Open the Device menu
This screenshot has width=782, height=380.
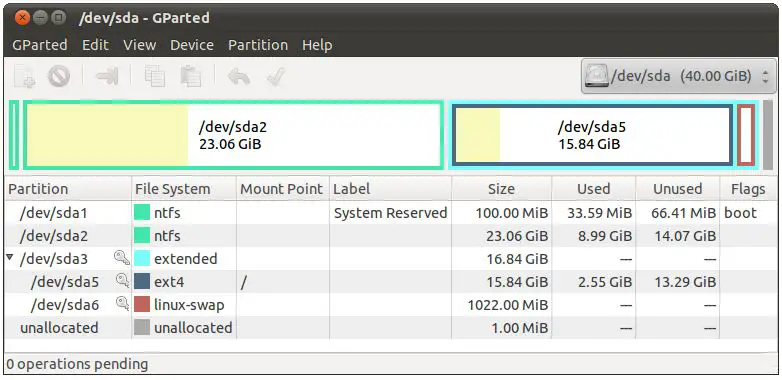192,45
